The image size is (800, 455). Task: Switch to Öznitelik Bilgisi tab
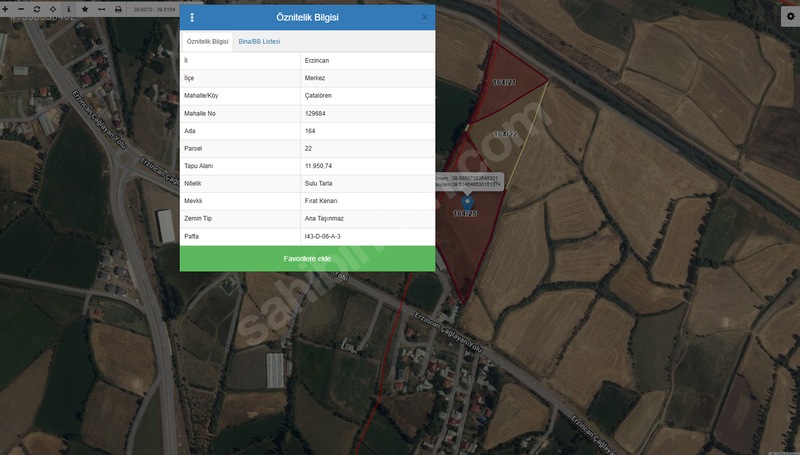pyautogui.click(x=207, y=42)
